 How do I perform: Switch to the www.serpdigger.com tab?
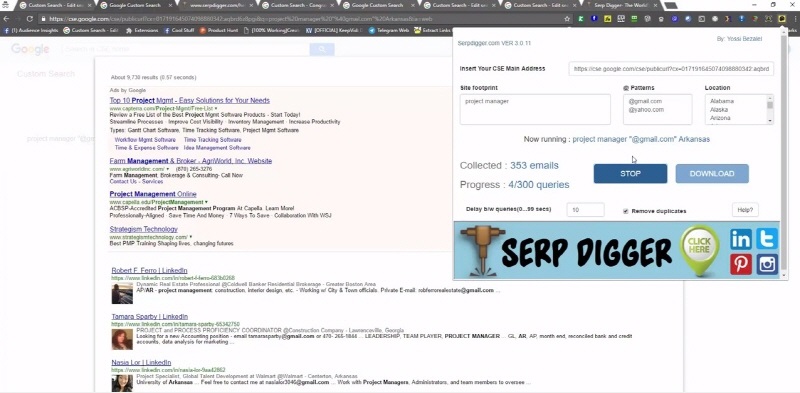click(x=218, y=6)
